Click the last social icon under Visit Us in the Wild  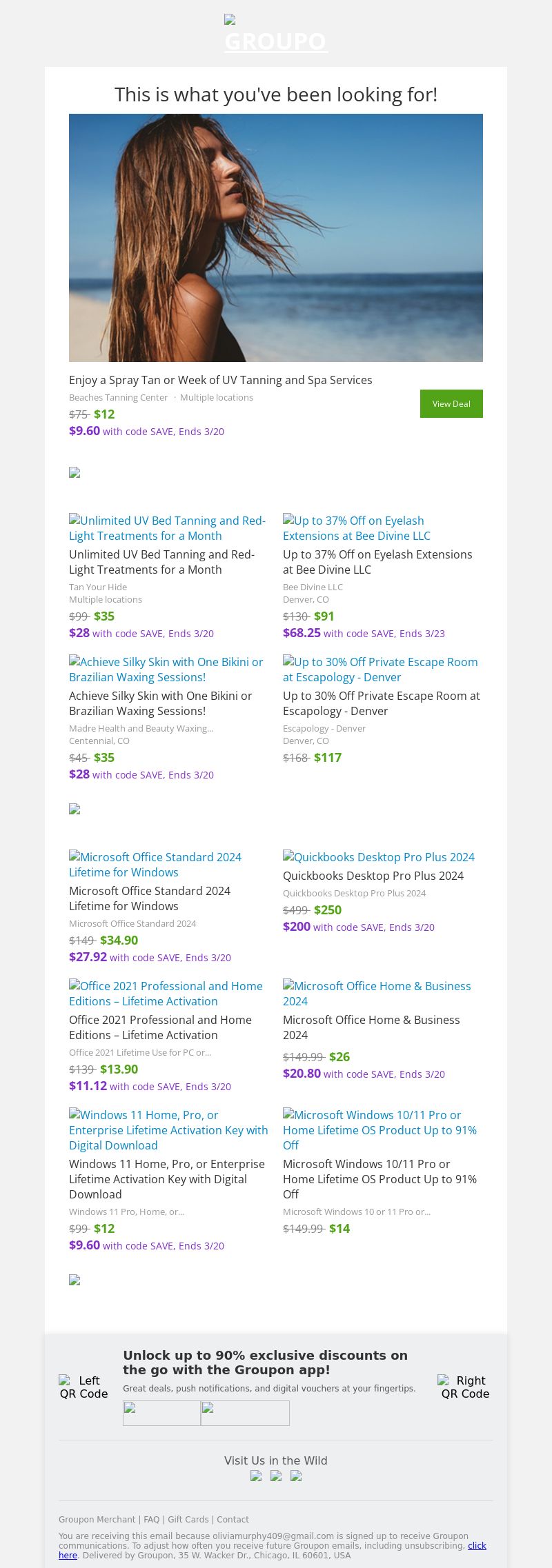(x=296, y=1476)
